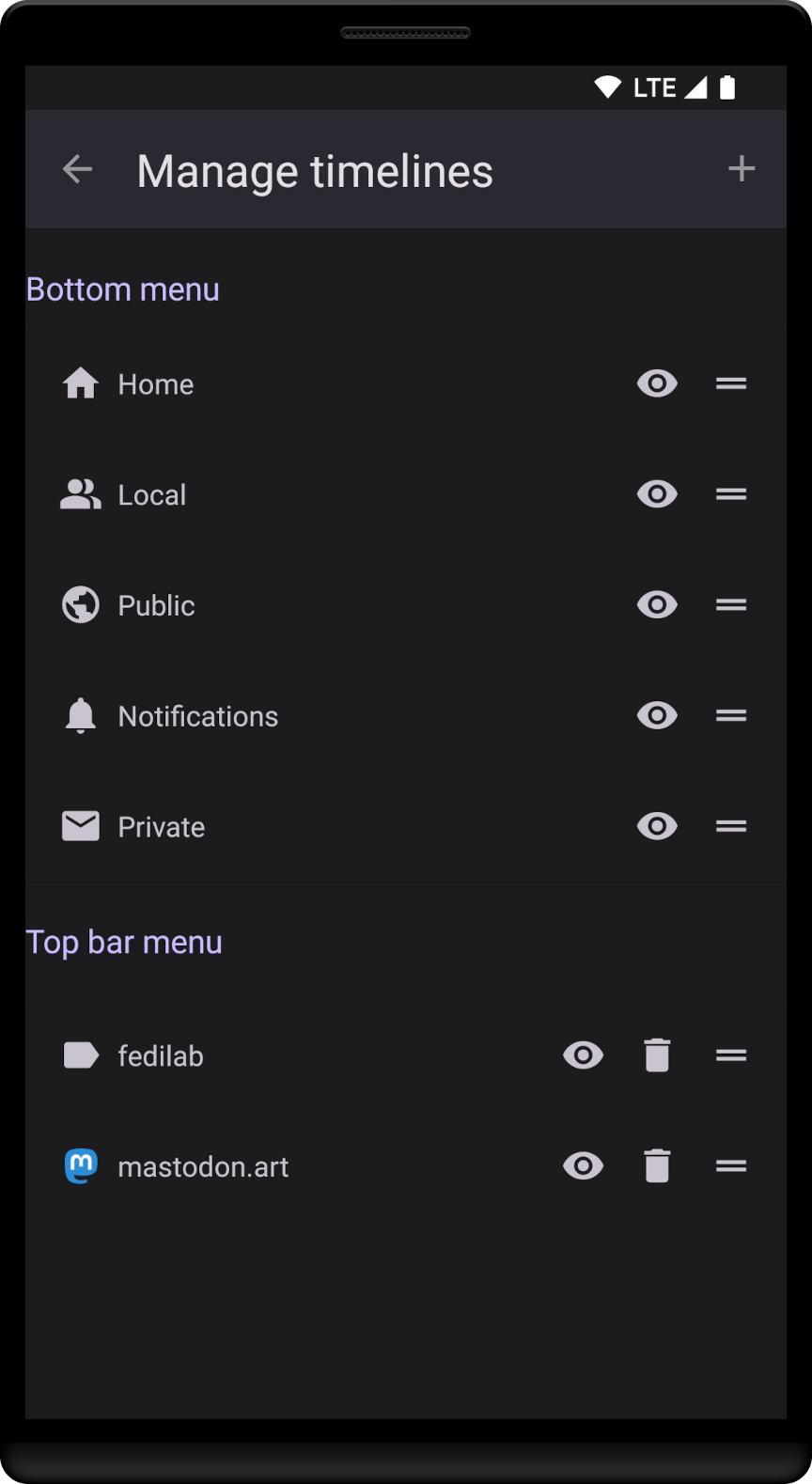Toggle mastodon.art timeline visibility
Screen dimensions: 812x1484
point(583,1166)
